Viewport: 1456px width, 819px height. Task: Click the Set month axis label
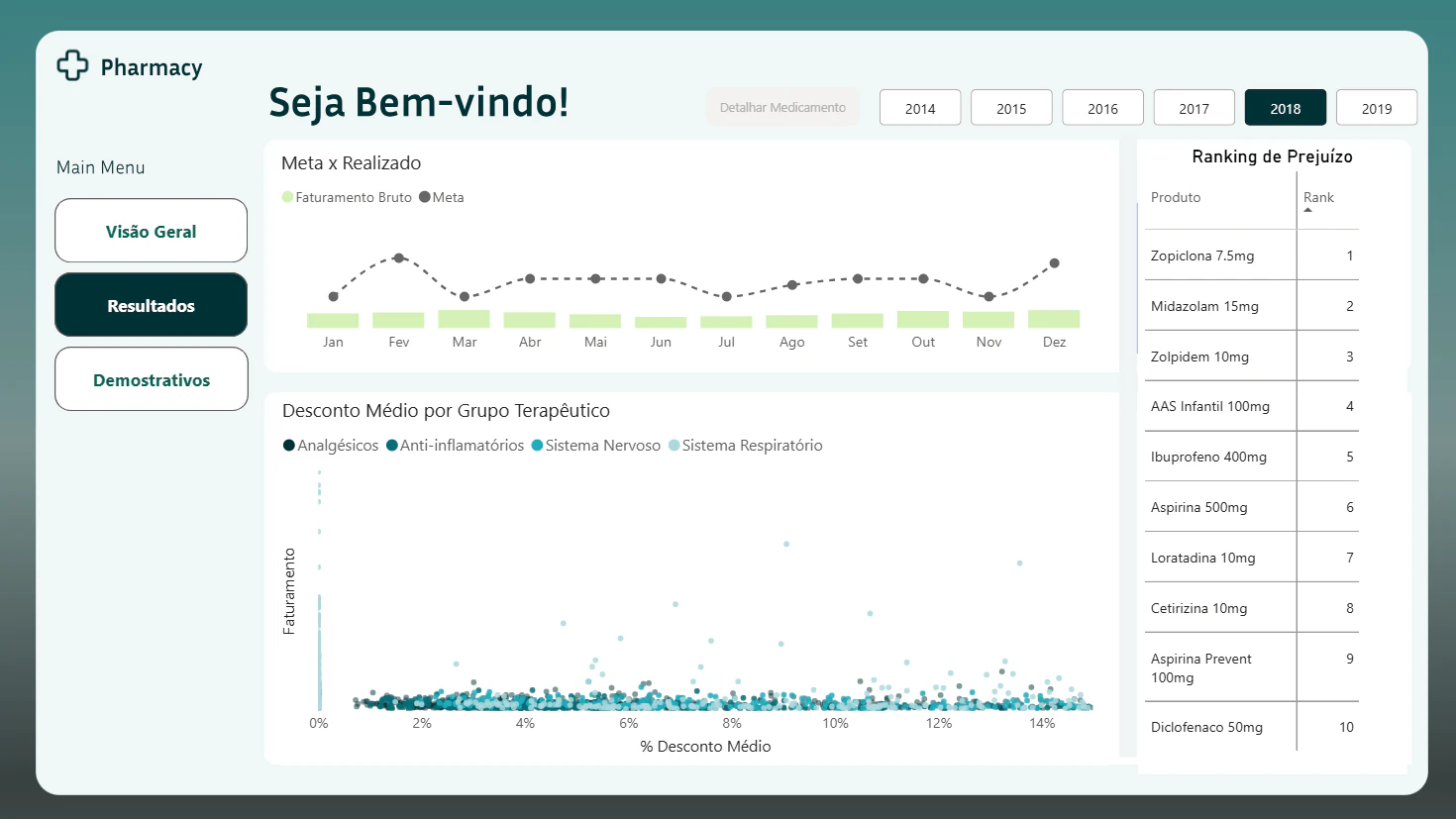tap(858, 342)
